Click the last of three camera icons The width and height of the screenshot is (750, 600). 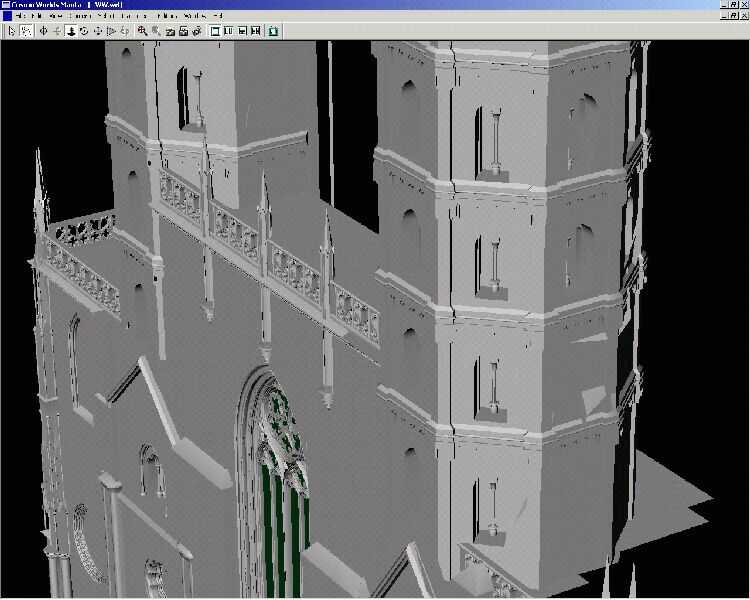(197, 31)
